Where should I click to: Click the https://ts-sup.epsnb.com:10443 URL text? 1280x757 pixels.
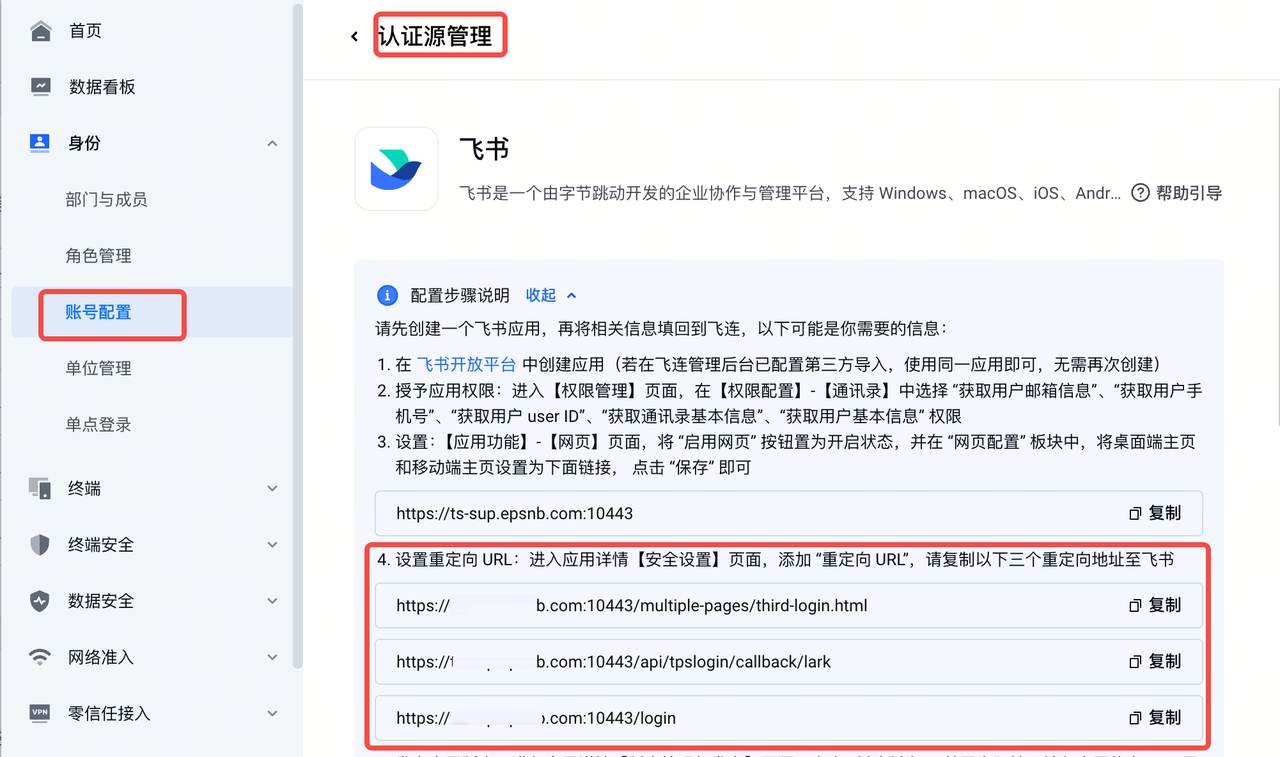tap(514, 513)
